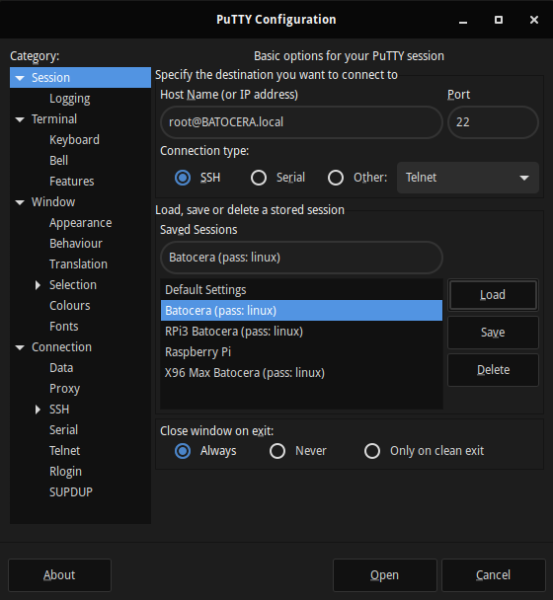This screenshot has width=553, height=600.
Task: Expand the Selection tree arrow
Action: [x=38, y=285]
